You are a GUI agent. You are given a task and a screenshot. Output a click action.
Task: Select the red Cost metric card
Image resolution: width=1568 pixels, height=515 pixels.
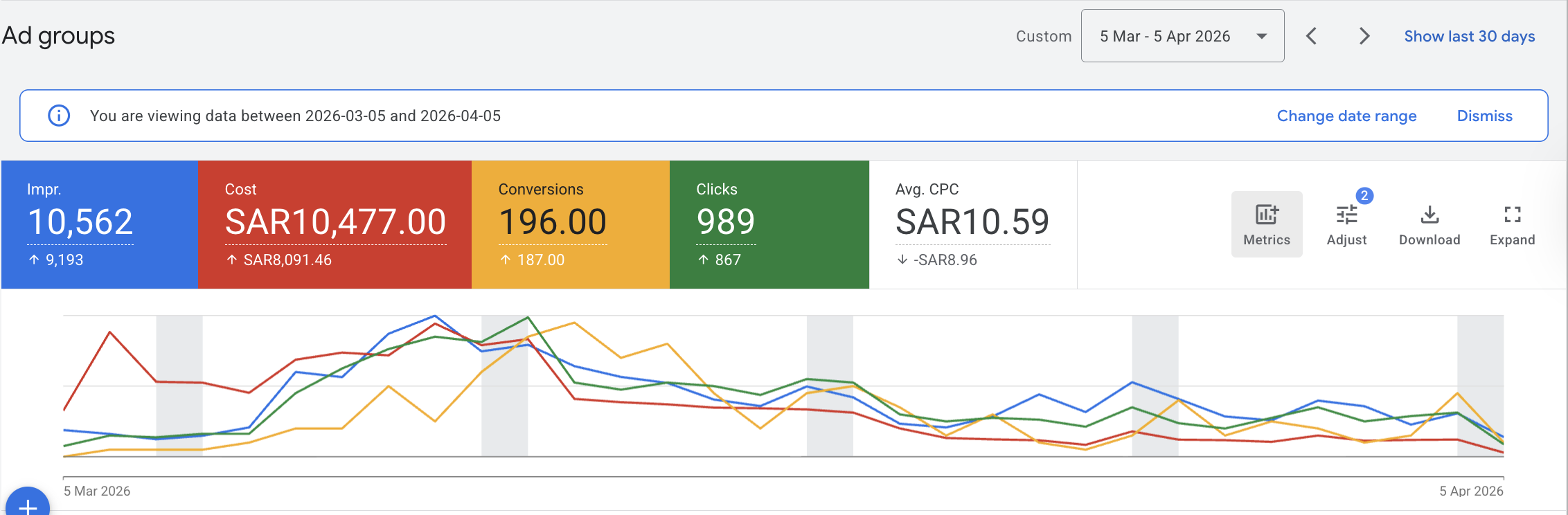pos(335,224)
